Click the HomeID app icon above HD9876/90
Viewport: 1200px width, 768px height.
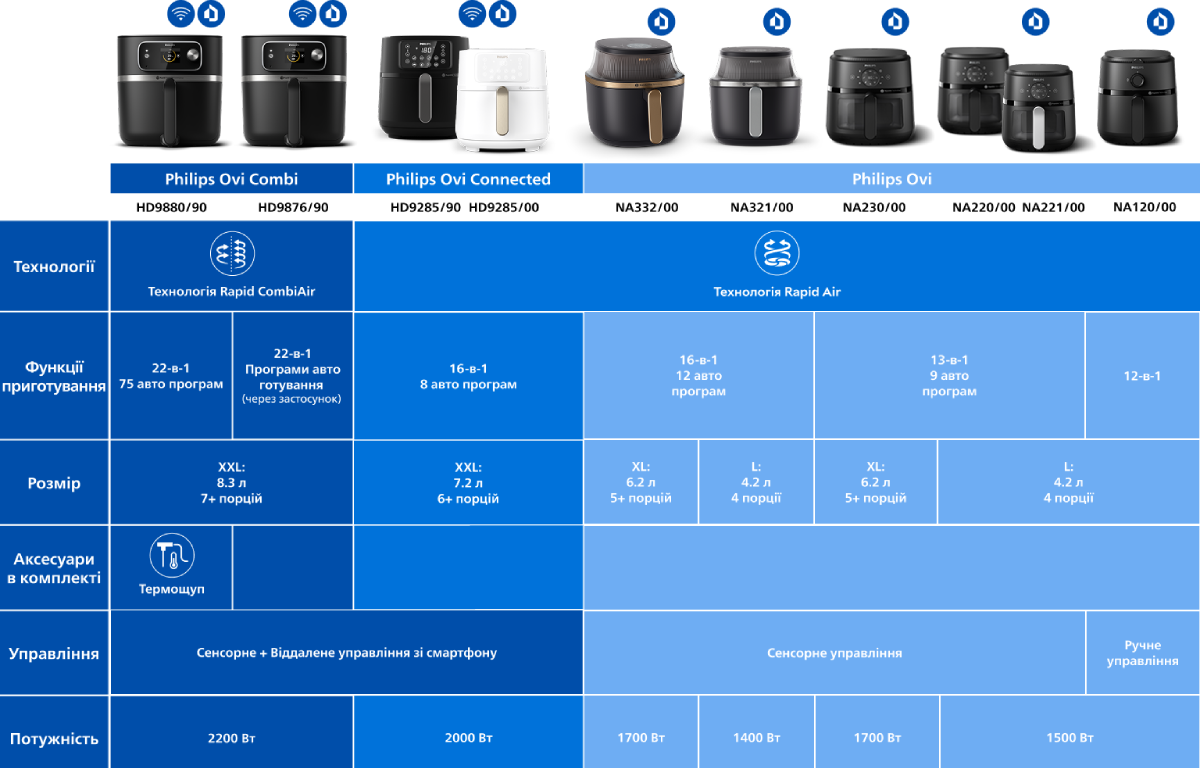(x=334, y=14)
